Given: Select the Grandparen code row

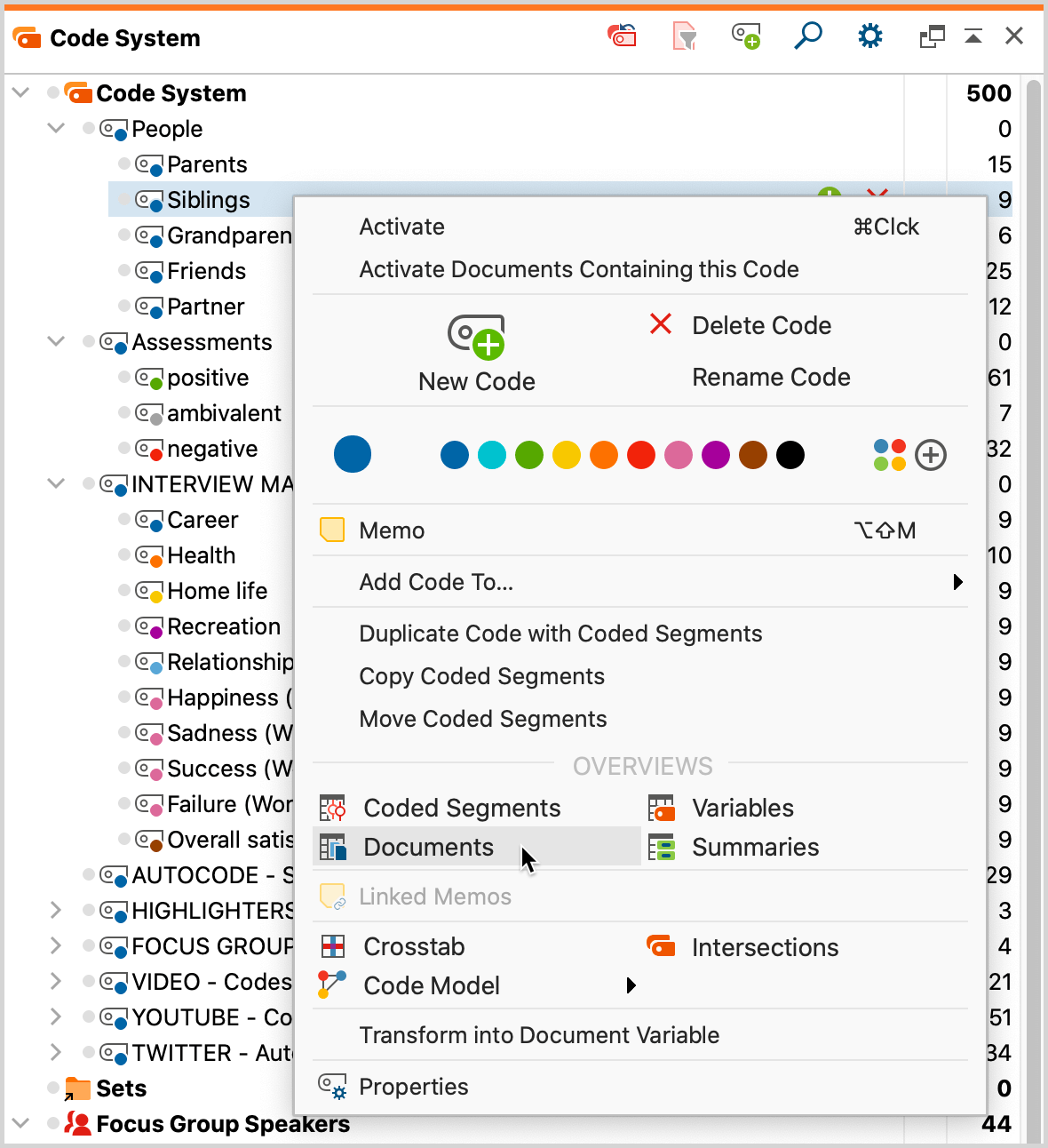Looking at the screenshot, I should pos(206,235).
